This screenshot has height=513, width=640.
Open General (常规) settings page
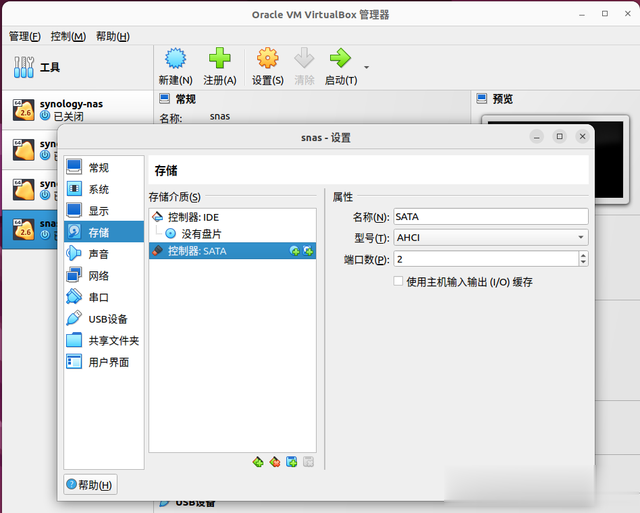click(104, 167)
